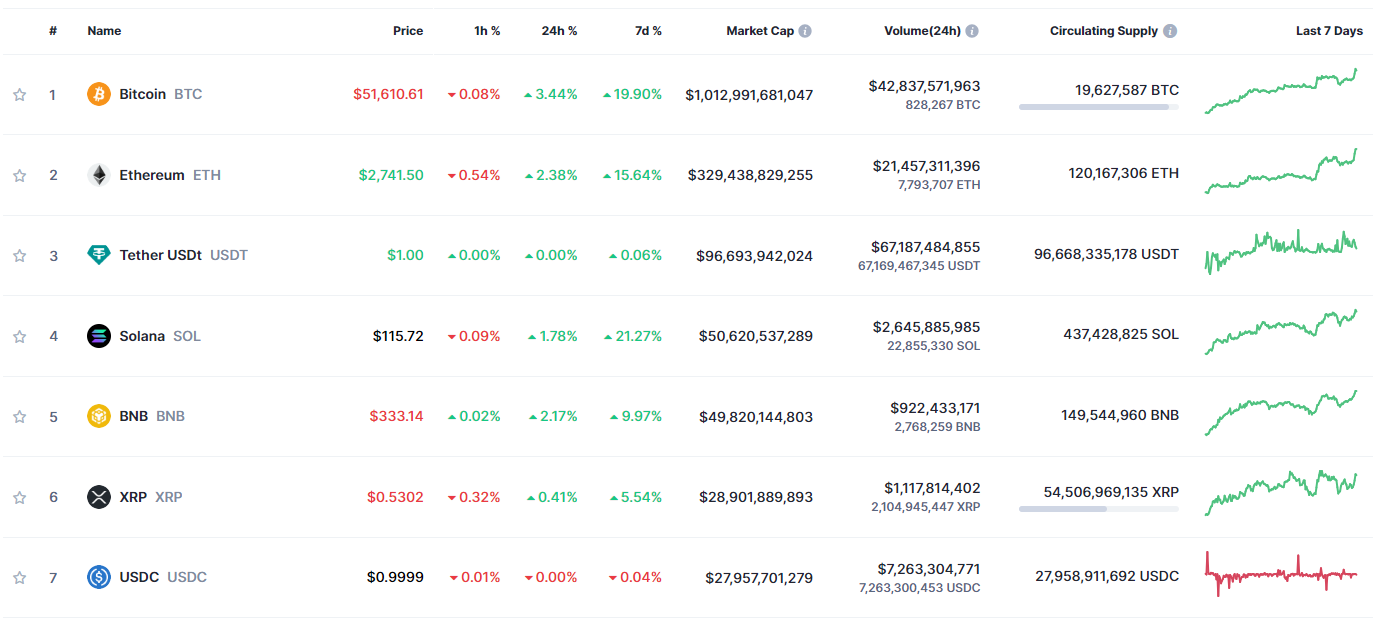Image resolution: width=1379 pixels, height=624 pixels.
Task: Click the XRP logo icon
Action: 99,497
